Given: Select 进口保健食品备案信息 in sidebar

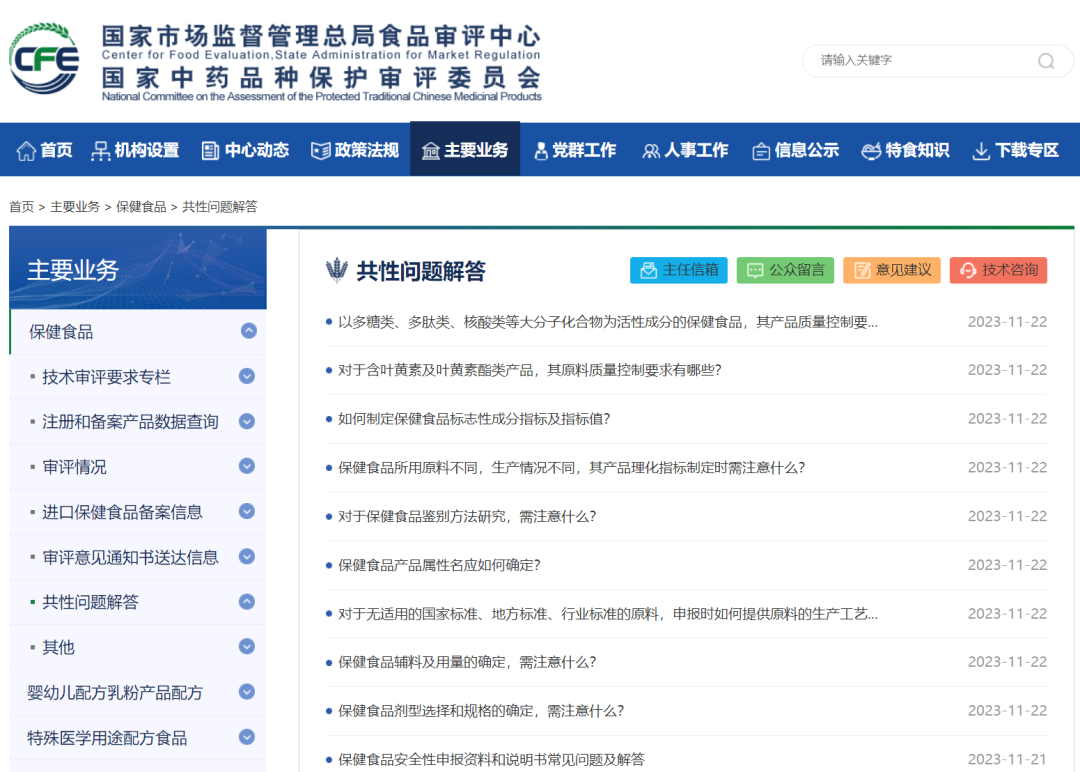Looking at the screenshot, I should tap(123, 512).
